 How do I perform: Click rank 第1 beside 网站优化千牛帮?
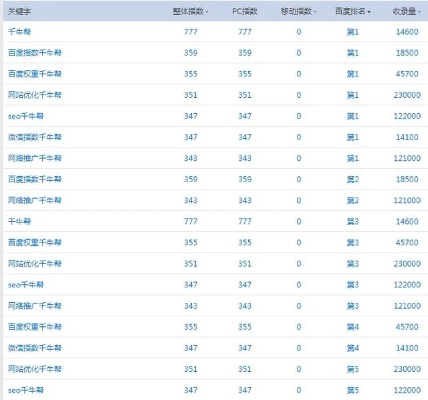(x=353, y=95)
